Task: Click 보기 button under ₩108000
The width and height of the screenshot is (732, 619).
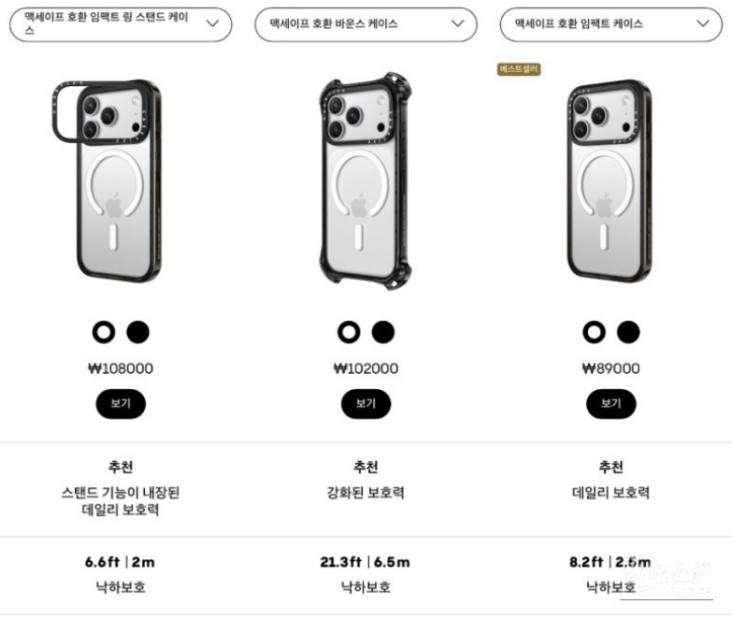Action: pyautogui.click(x=121, y=403)
